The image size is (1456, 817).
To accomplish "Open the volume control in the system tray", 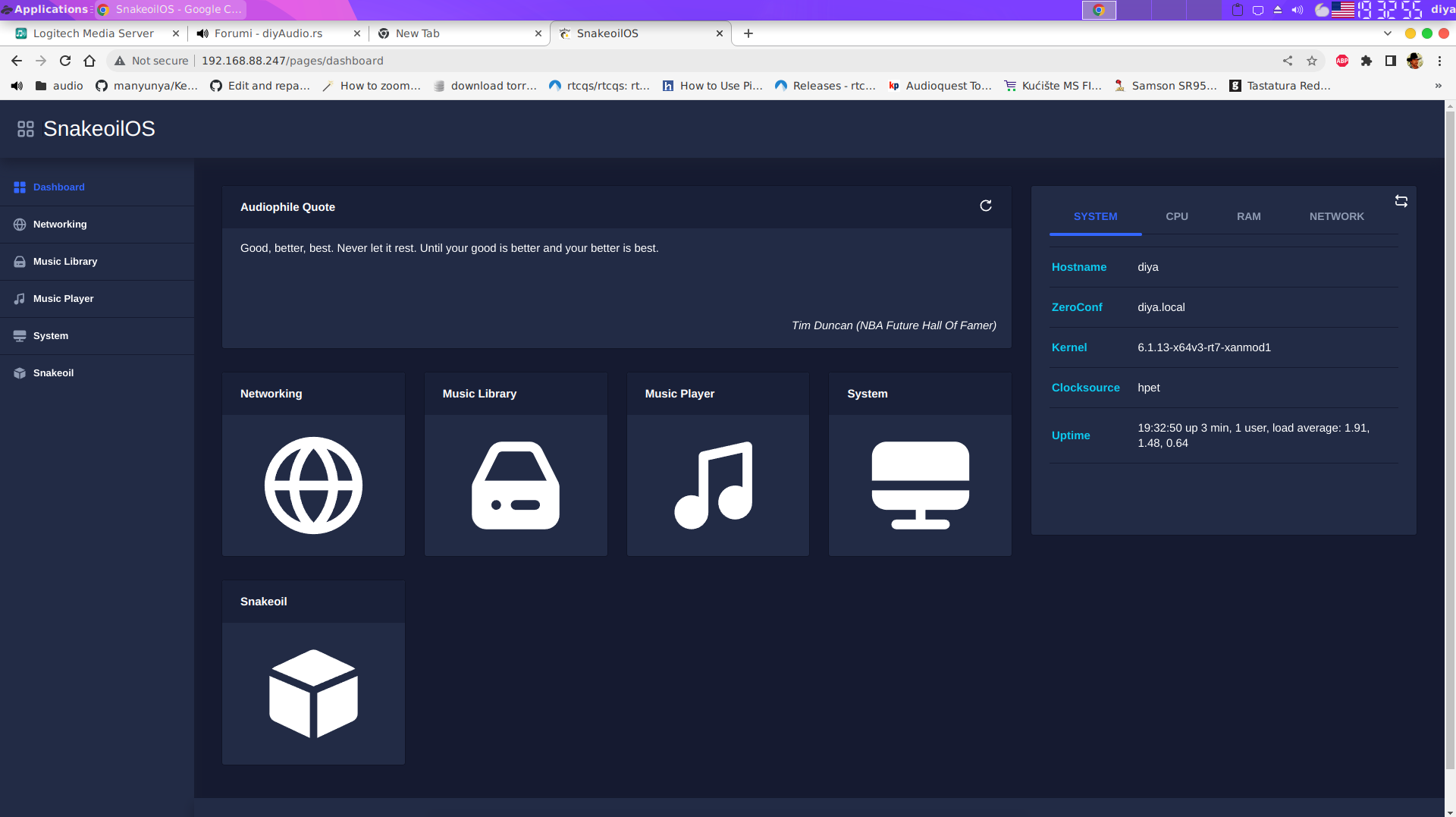I will (x=1298, y=10).
